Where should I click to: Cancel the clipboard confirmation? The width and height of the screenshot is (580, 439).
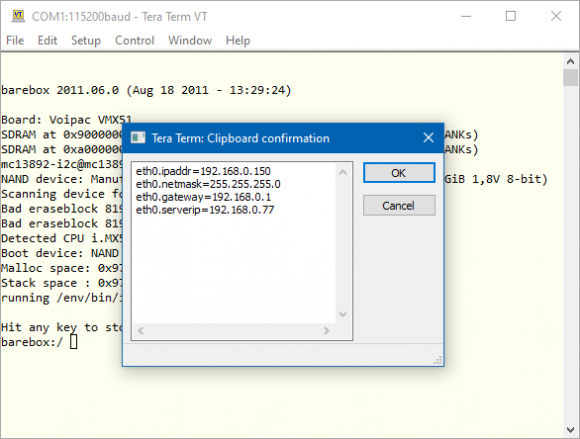click(399, 206)
